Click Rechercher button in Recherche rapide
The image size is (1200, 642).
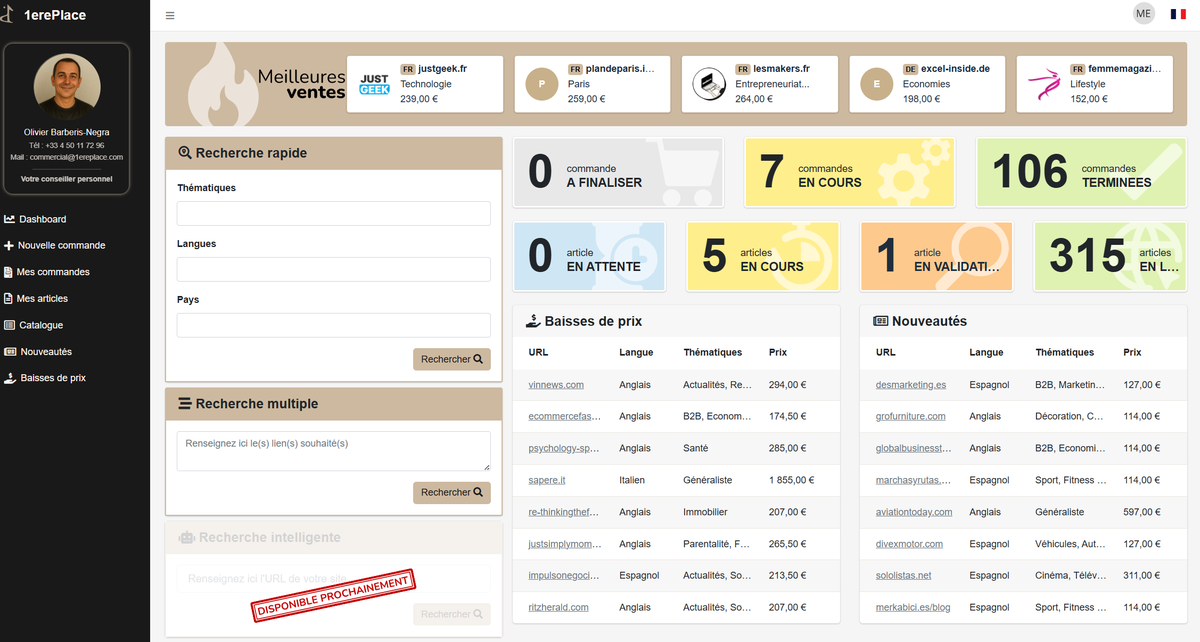pos(452,359)
